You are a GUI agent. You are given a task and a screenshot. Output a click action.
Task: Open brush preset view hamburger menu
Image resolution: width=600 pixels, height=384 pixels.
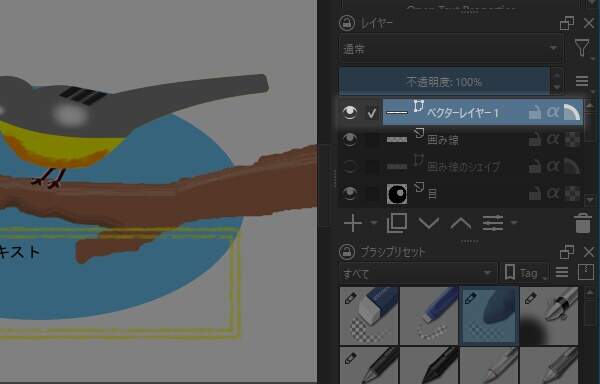pos(562,272)
